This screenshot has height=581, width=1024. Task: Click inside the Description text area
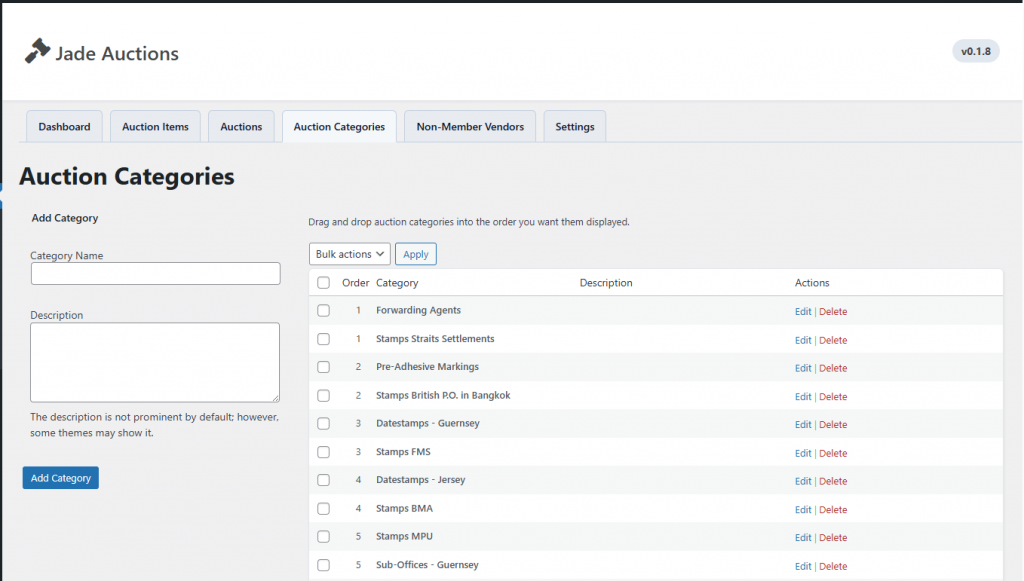(x=155, y=362)
